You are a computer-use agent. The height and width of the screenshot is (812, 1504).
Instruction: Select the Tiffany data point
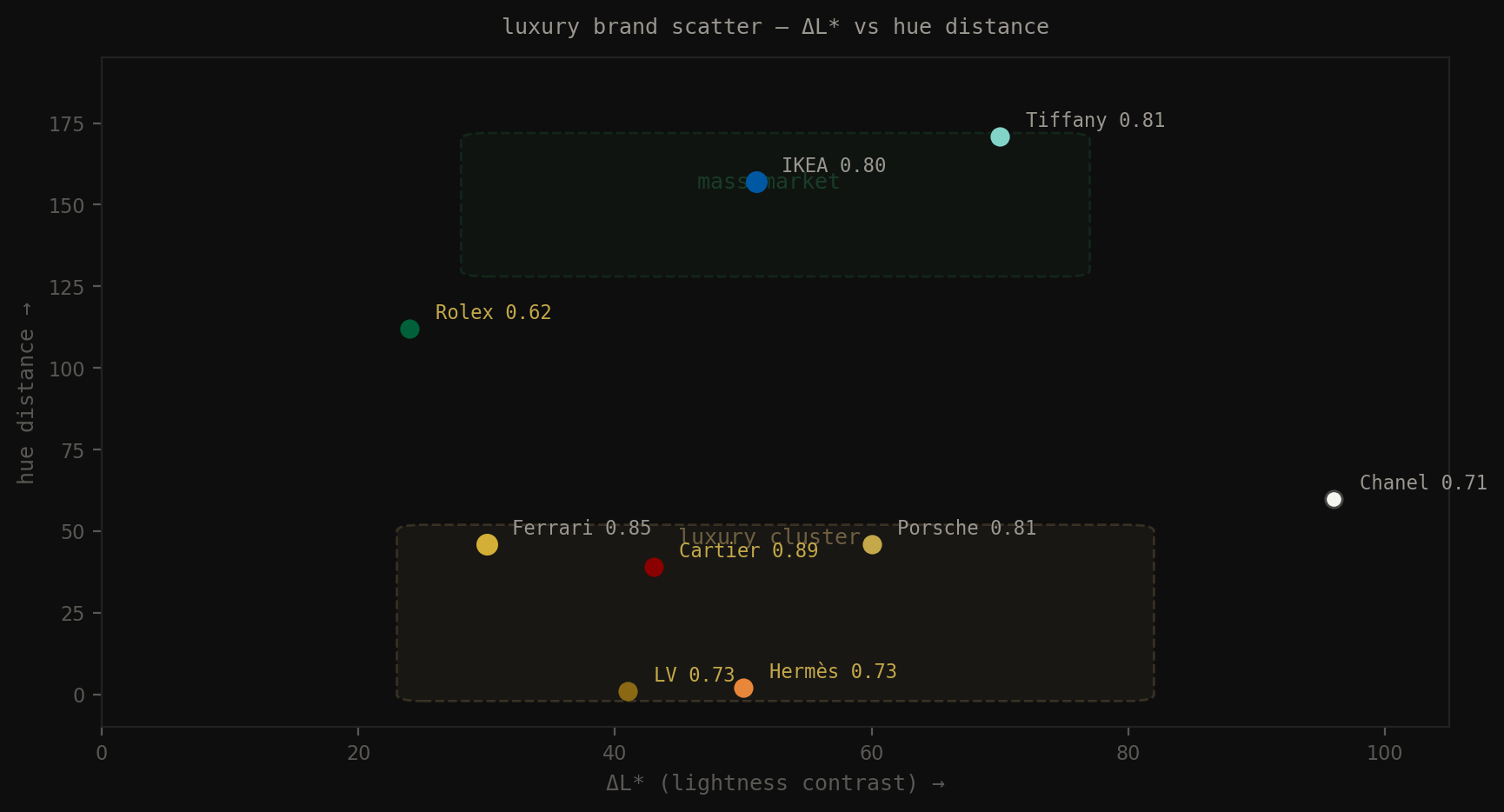(1000, 136)
